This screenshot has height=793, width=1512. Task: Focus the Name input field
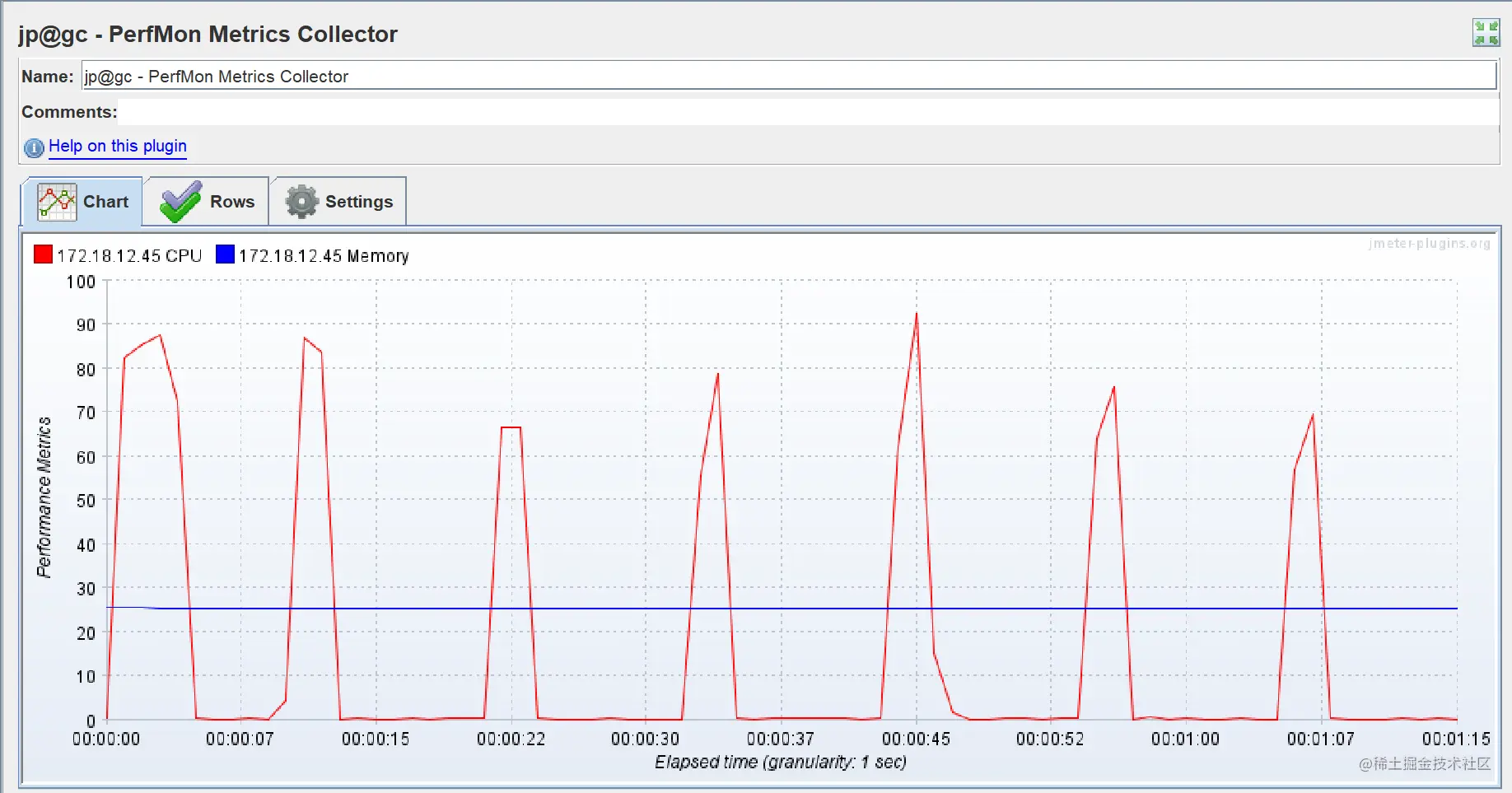tap(789, 76)
